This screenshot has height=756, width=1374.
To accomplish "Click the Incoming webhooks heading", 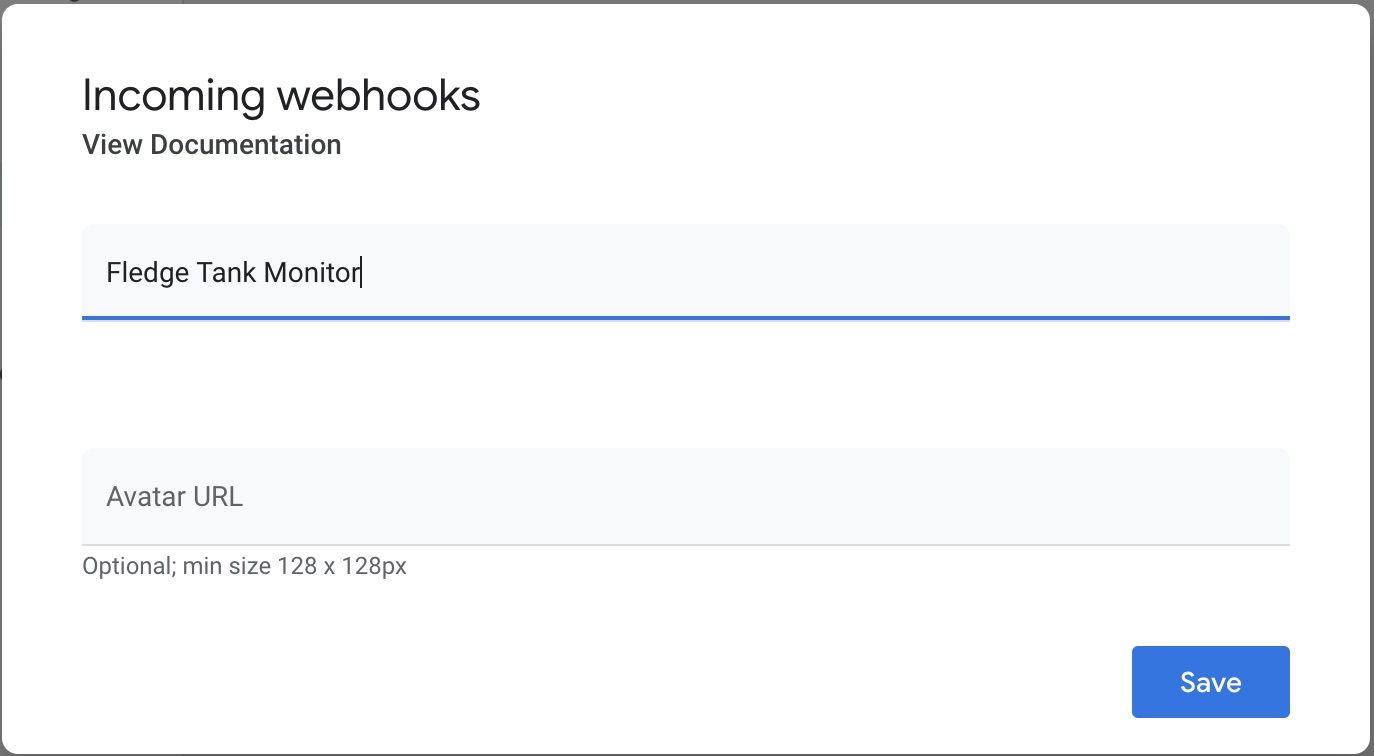I will (x=281, y=96).
